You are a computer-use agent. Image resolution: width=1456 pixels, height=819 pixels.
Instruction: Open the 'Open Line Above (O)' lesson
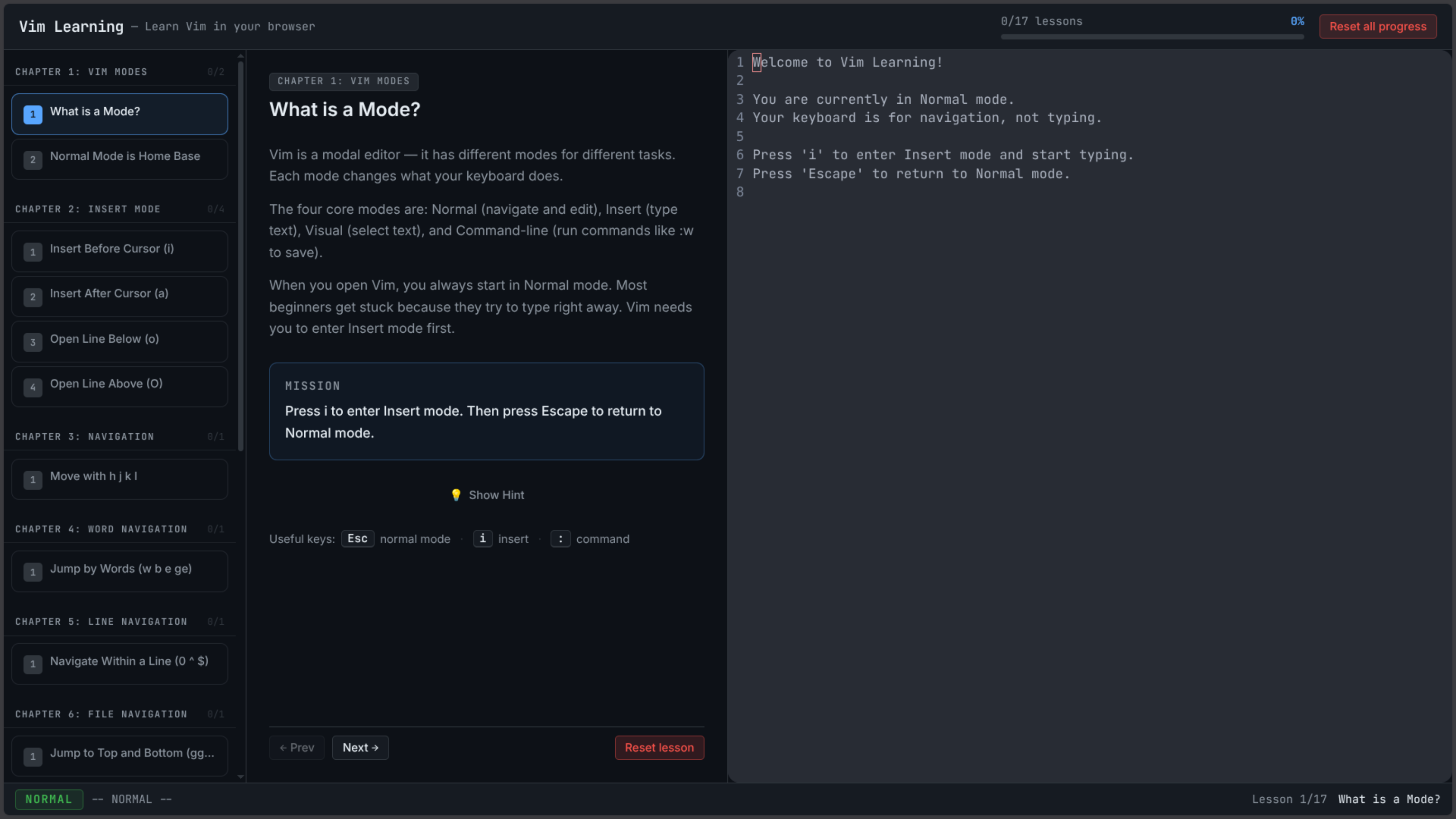pos(119,387)
